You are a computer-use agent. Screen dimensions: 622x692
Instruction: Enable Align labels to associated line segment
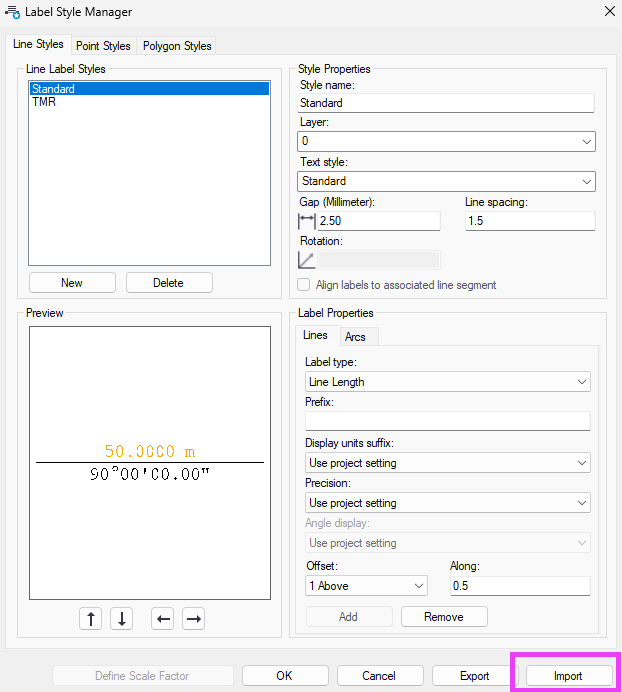tap(304, 285)
